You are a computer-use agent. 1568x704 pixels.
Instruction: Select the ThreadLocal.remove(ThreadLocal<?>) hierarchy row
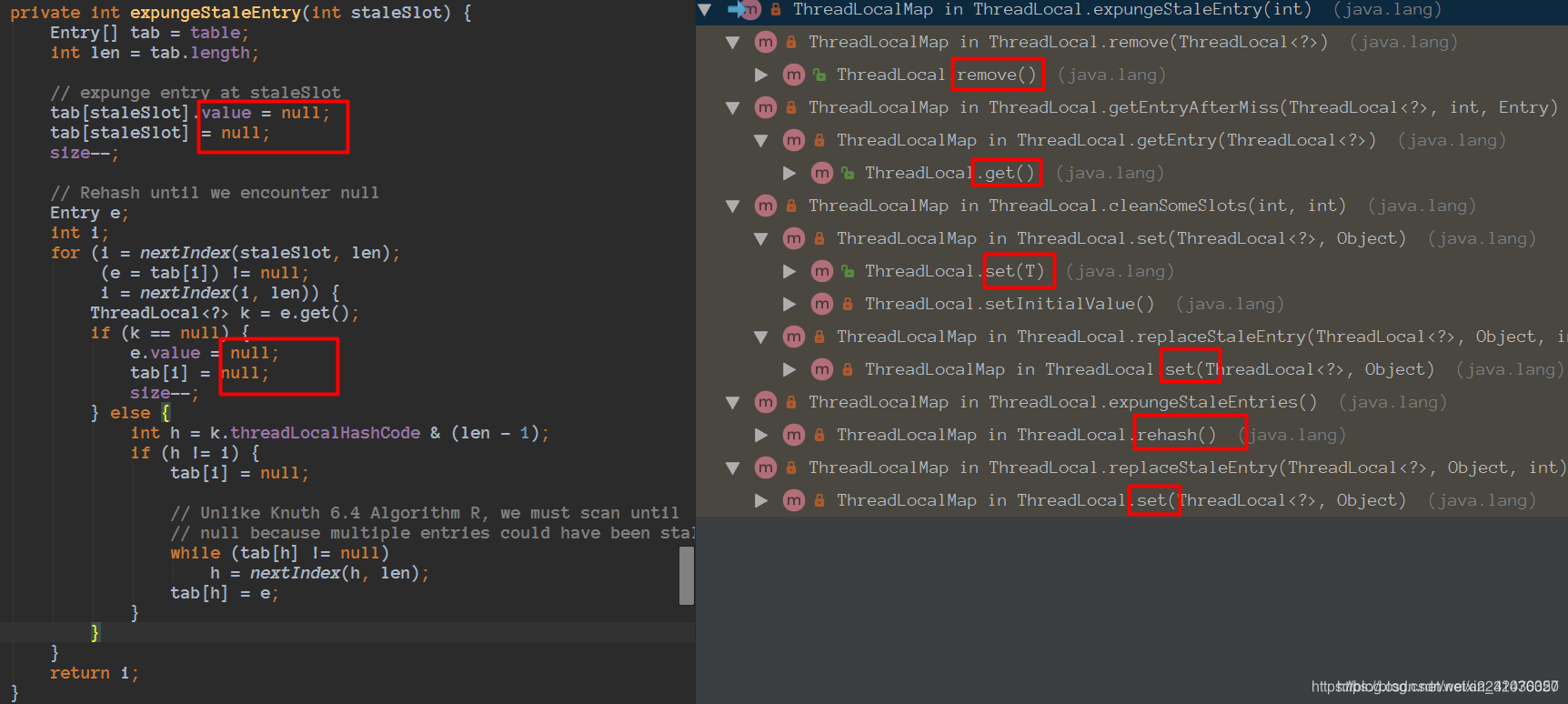[x=1131, y=42]
